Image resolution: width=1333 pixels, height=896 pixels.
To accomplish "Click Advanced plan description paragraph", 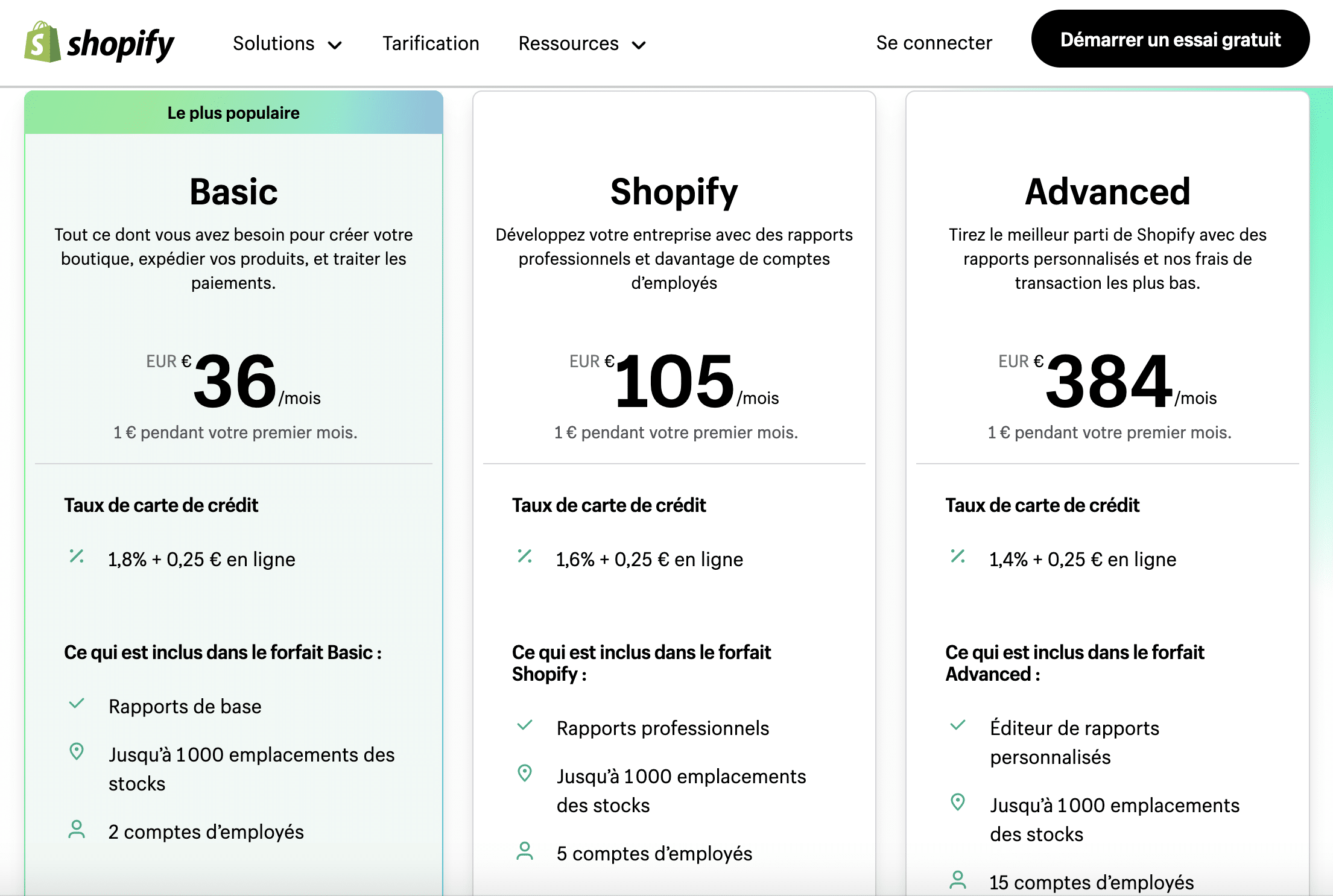I will click(1107, 259).
